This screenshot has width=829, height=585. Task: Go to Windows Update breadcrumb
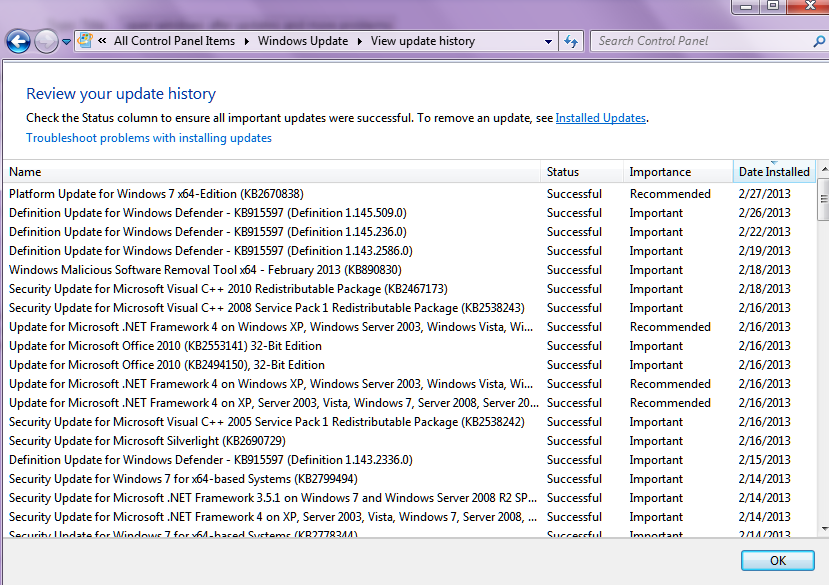[x=303, y=41]
